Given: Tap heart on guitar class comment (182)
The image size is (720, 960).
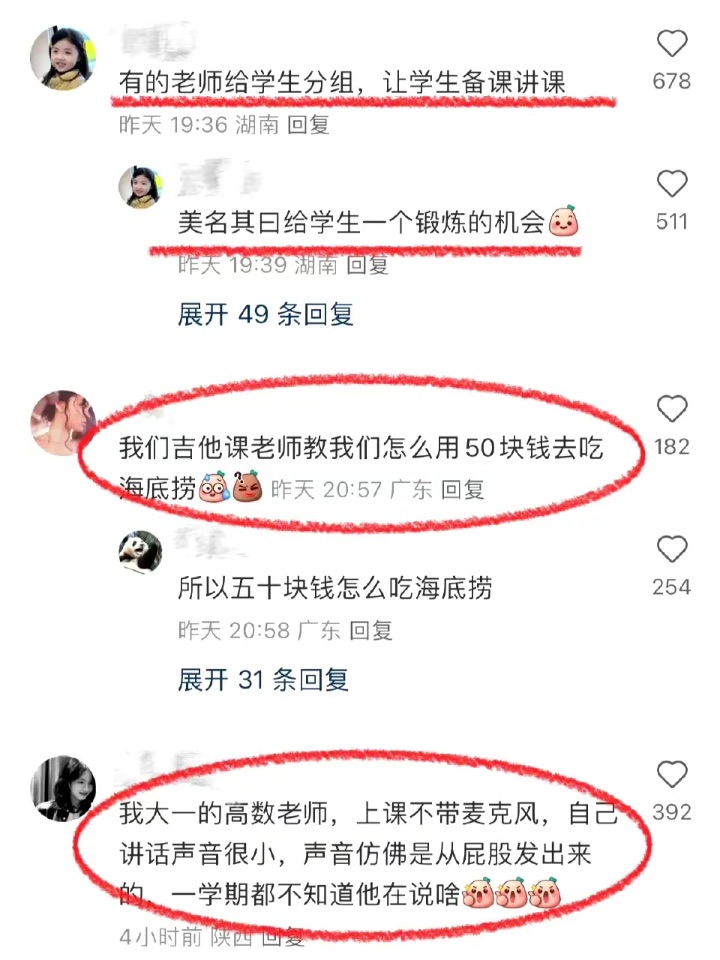Looking at the screenshot, I should point(672,408).
